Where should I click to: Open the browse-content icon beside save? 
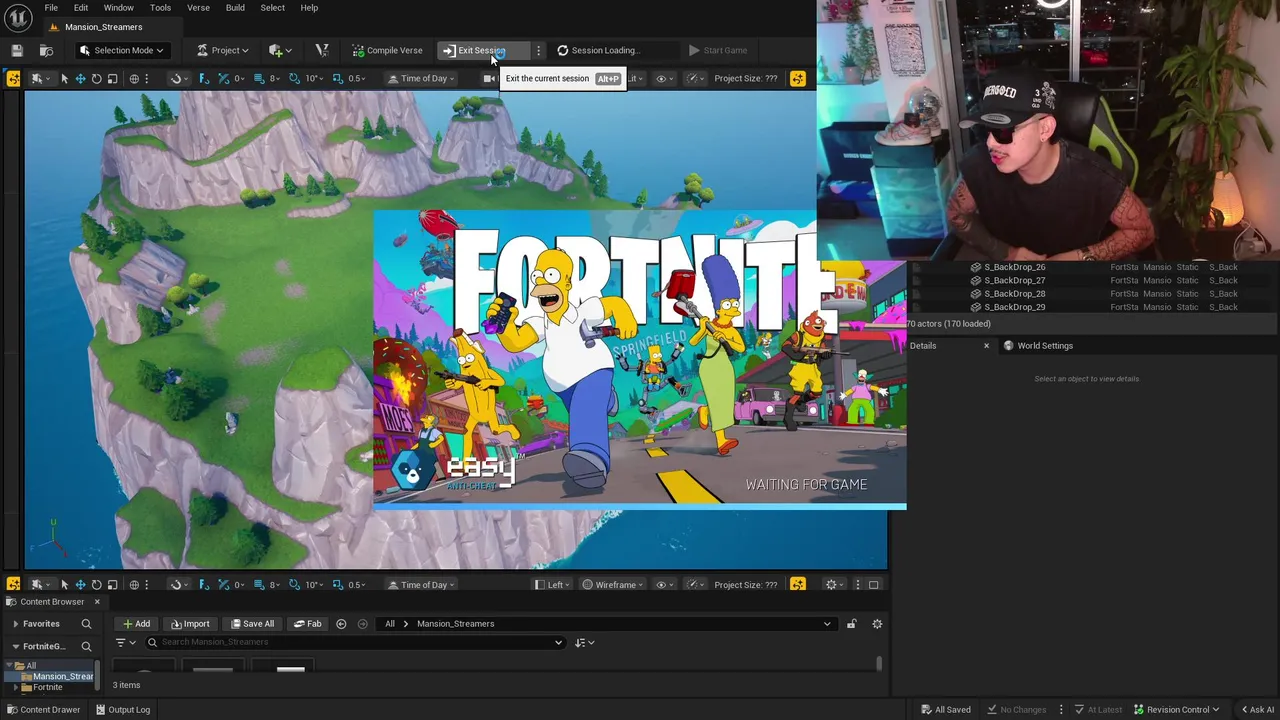point(46,50)
